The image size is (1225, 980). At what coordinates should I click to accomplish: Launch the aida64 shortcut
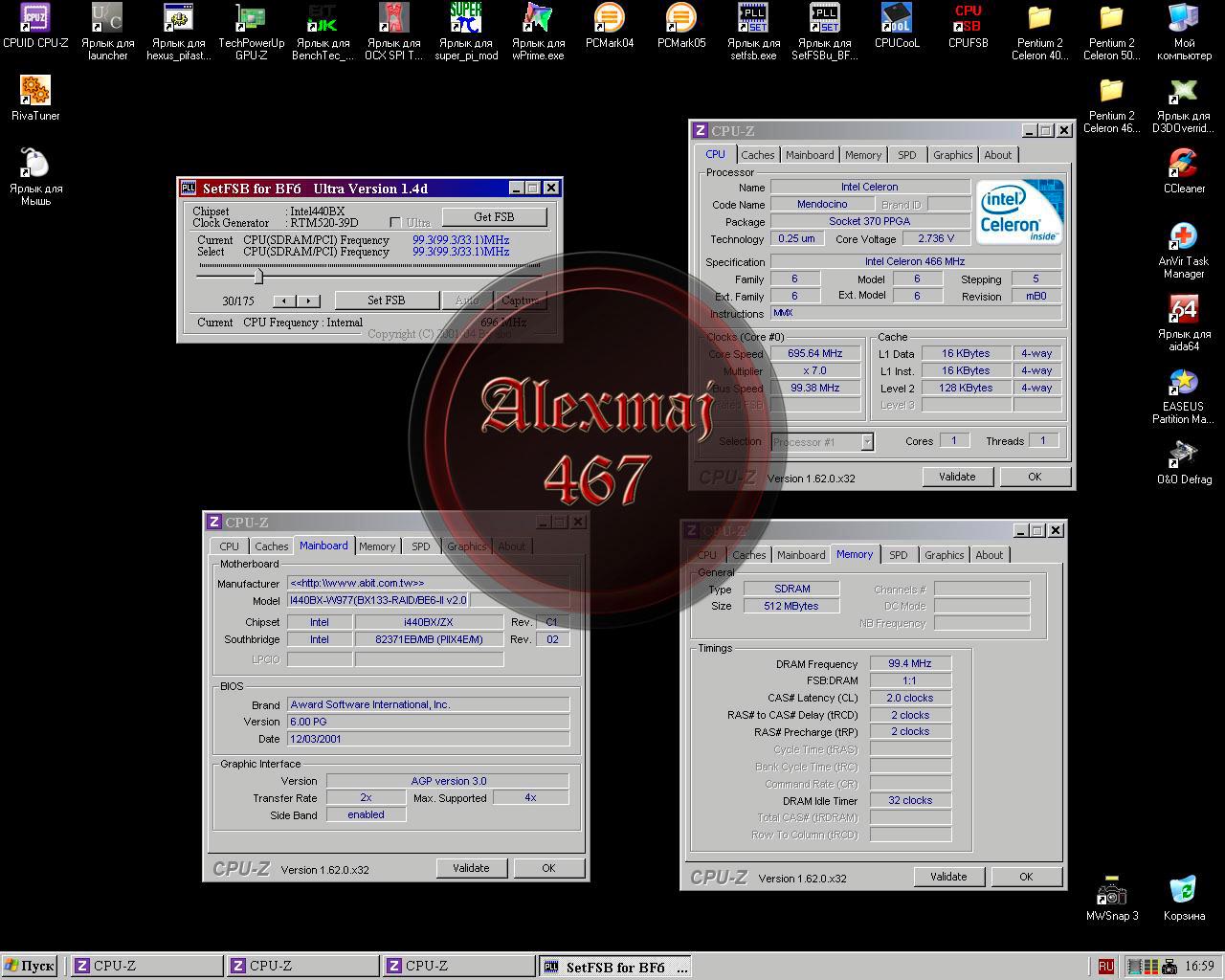click(1184, 308)
